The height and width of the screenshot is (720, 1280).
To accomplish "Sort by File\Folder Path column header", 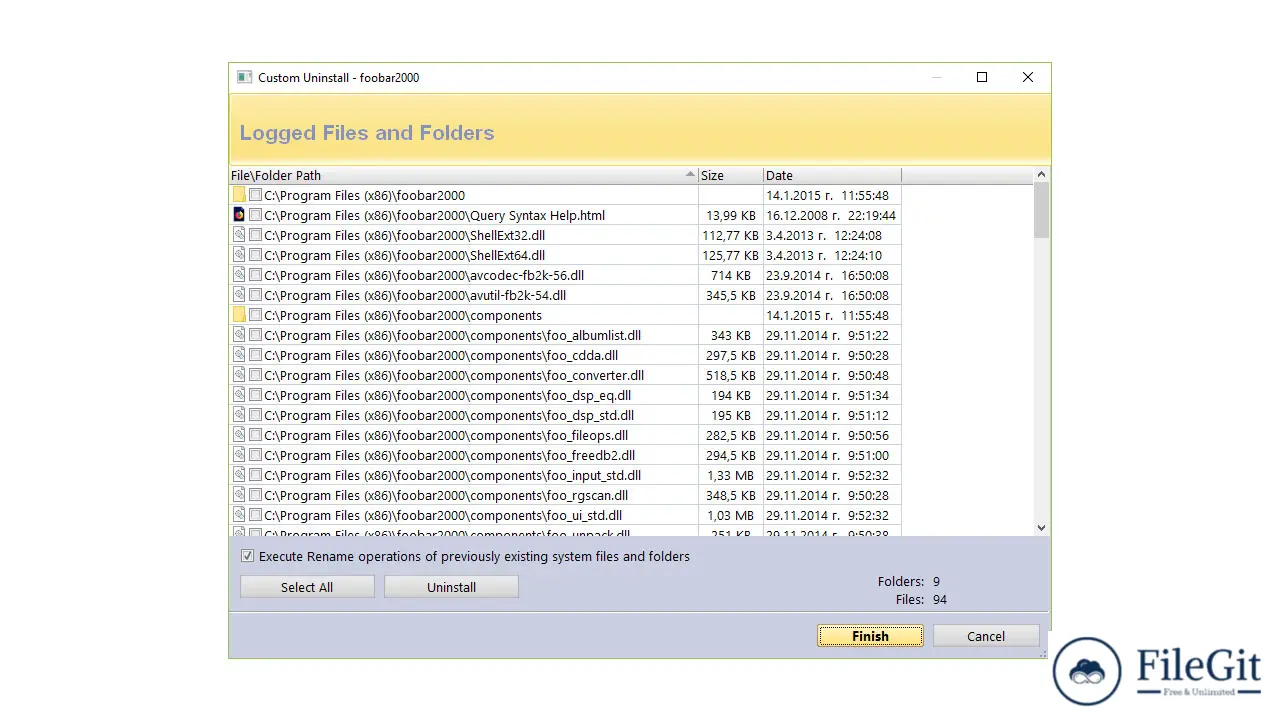I will (464, 175).
